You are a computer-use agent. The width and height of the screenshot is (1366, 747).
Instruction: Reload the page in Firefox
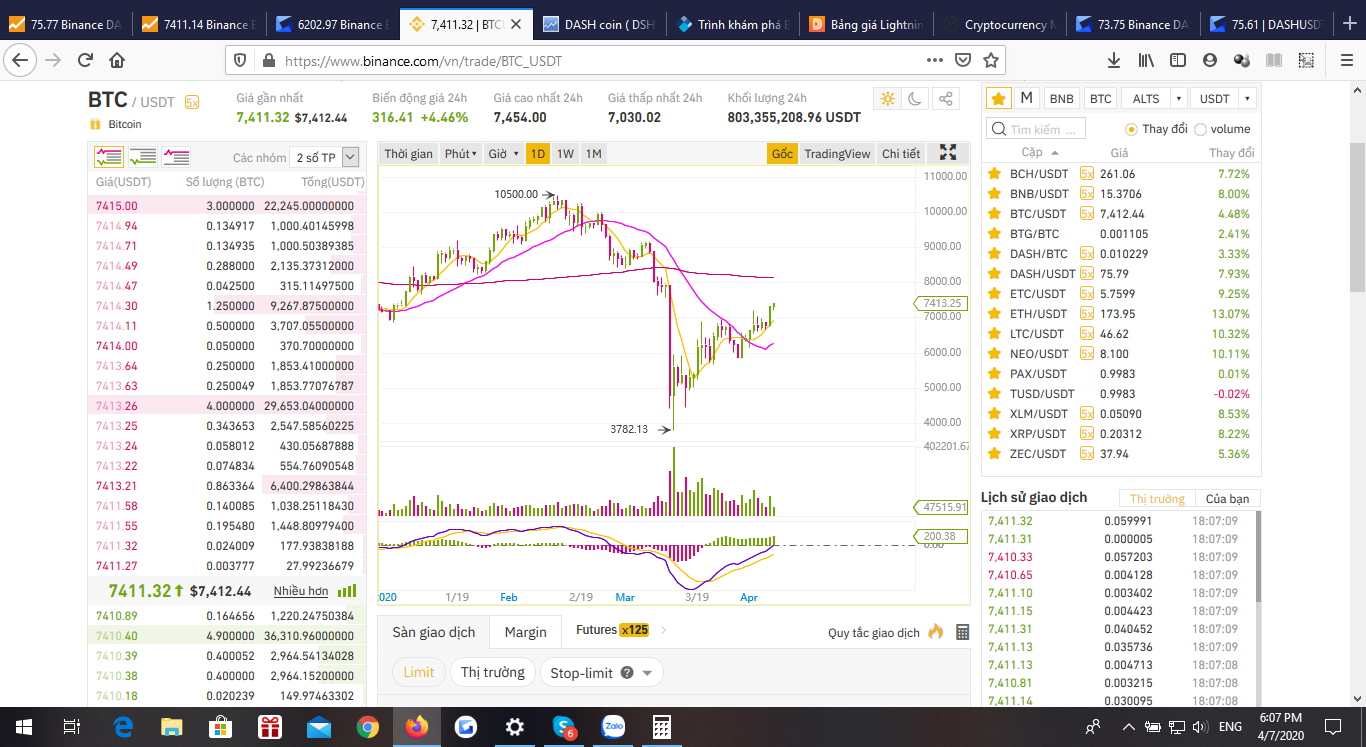[85, 60]
